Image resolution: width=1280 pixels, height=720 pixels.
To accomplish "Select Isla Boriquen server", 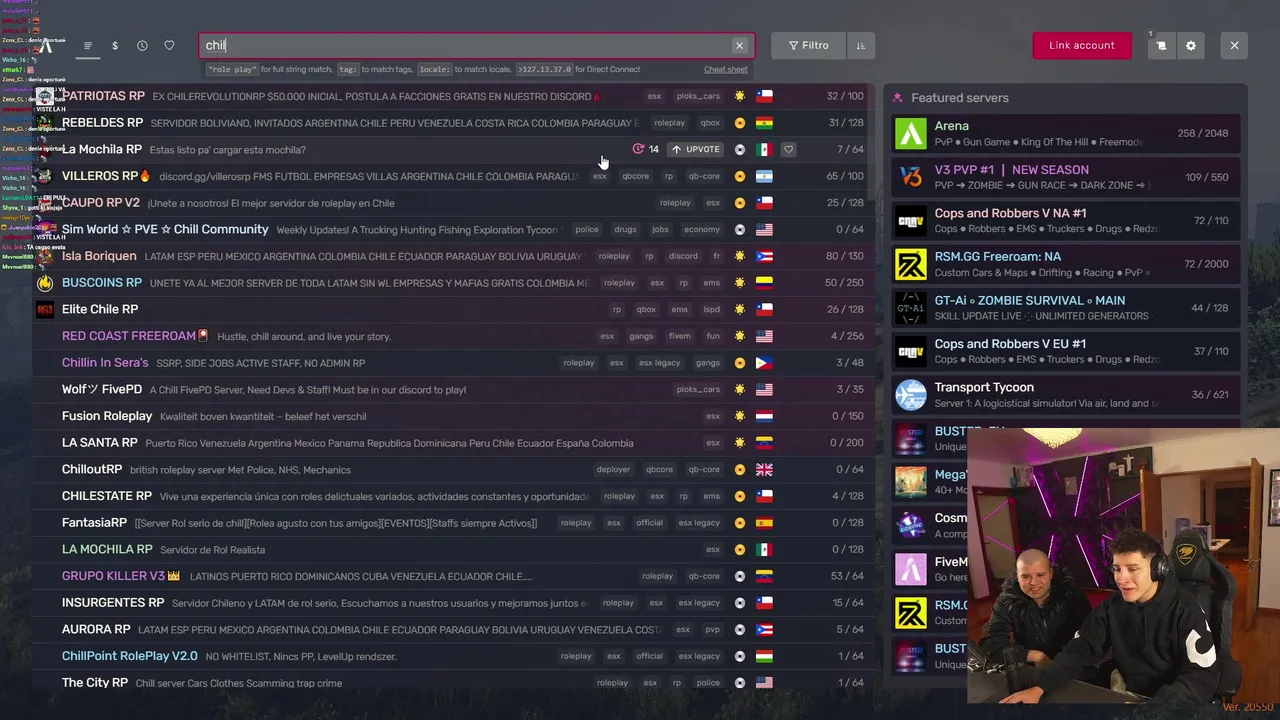I will click(x=452, y=256).
